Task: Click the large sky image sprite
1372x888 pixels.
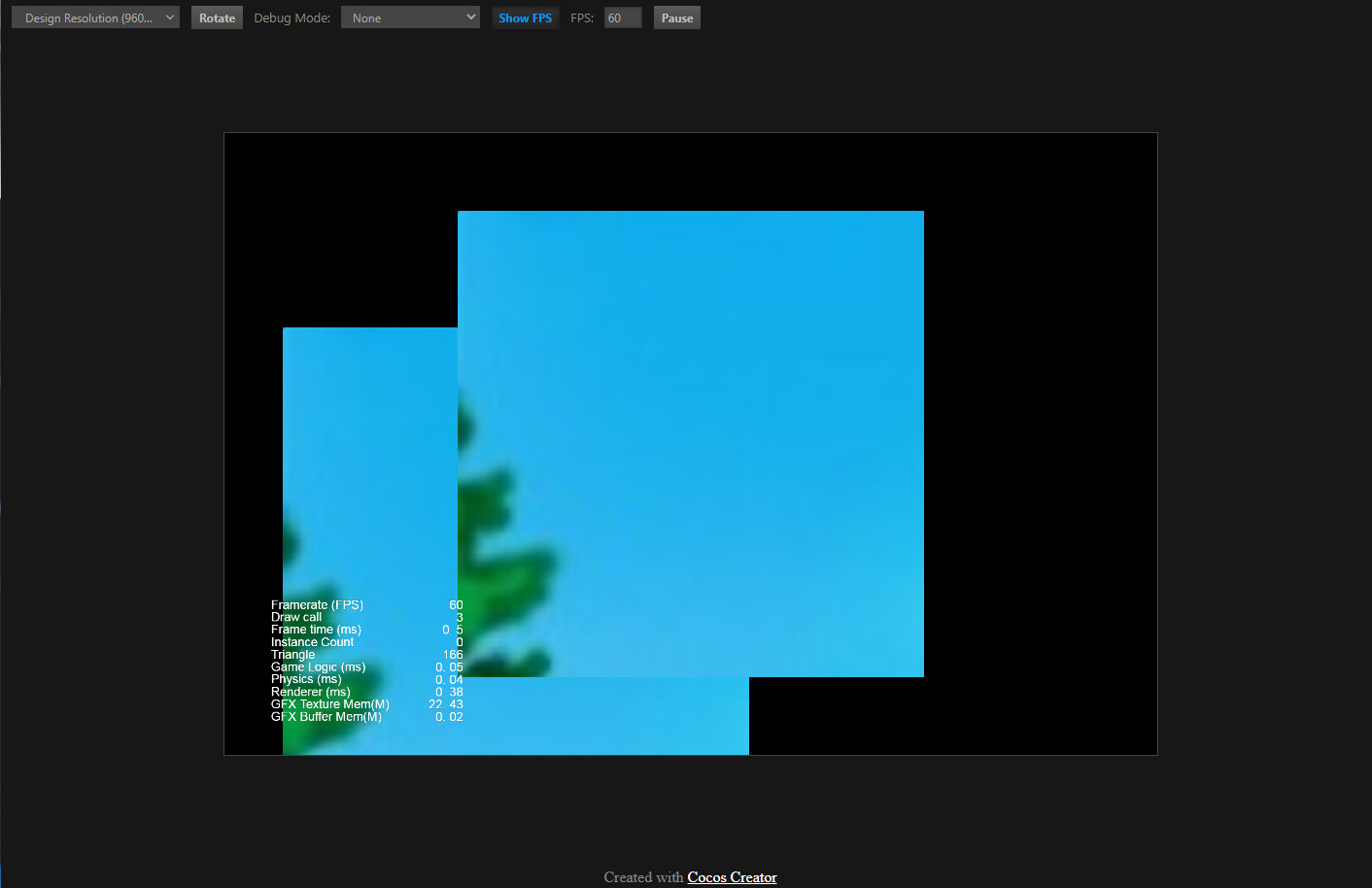Action: (x=719, y=389)
